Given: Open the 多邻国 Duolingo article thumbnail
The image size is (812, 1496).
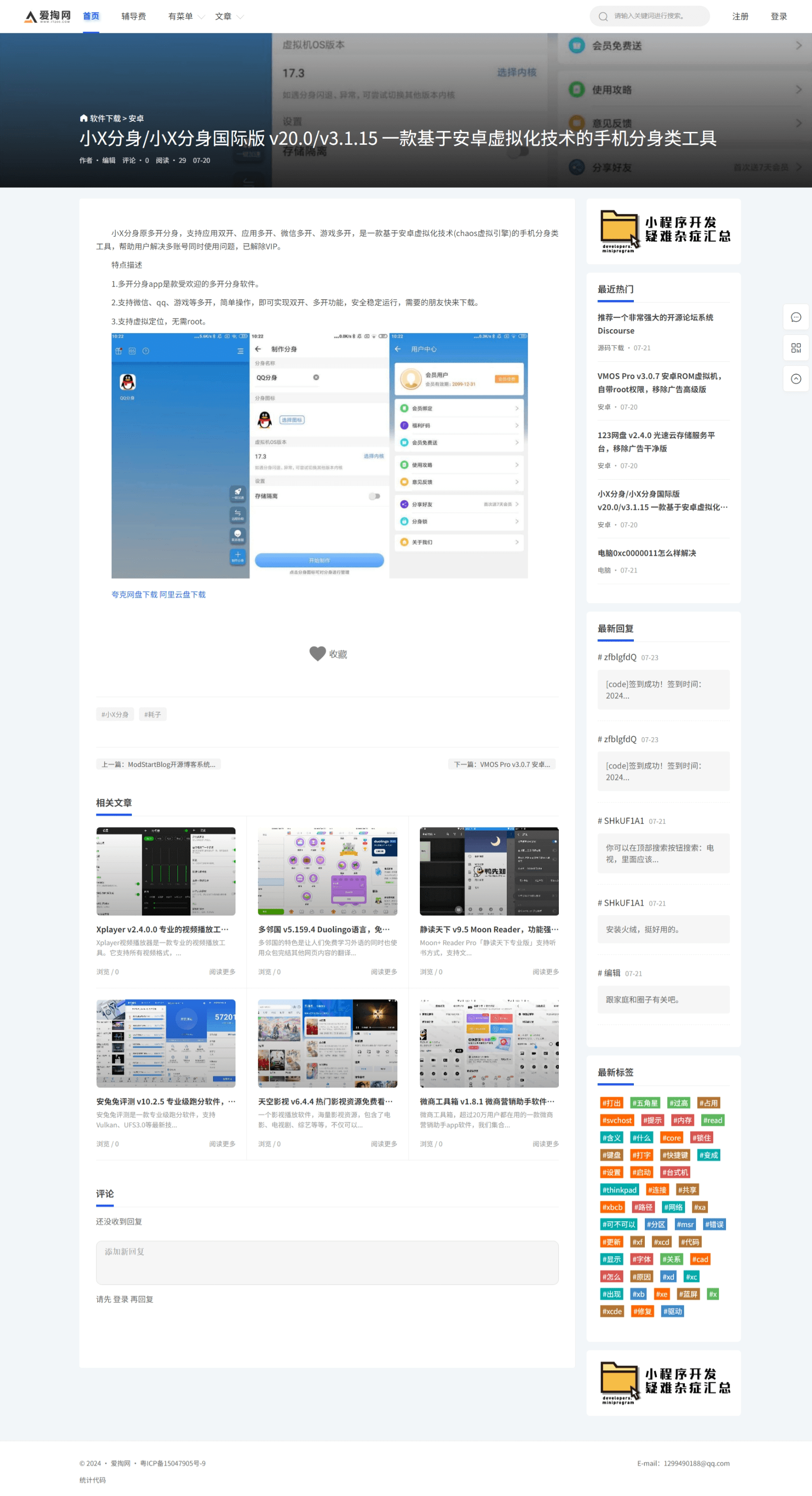Looking at the screenshot, I should [327, 871].
